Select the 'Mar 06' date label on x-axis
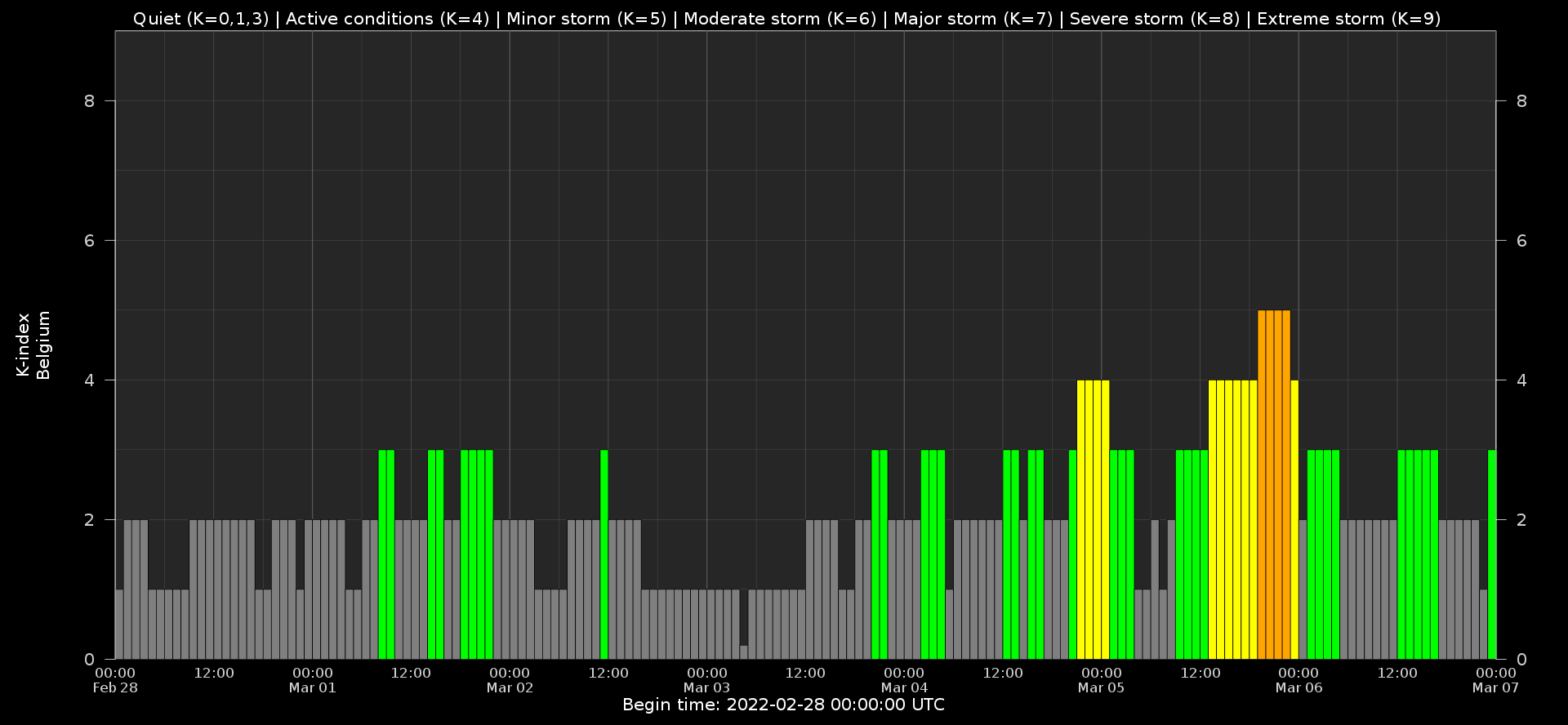The width and height of the screenshot is (1568, 725). click(1298, 687)
